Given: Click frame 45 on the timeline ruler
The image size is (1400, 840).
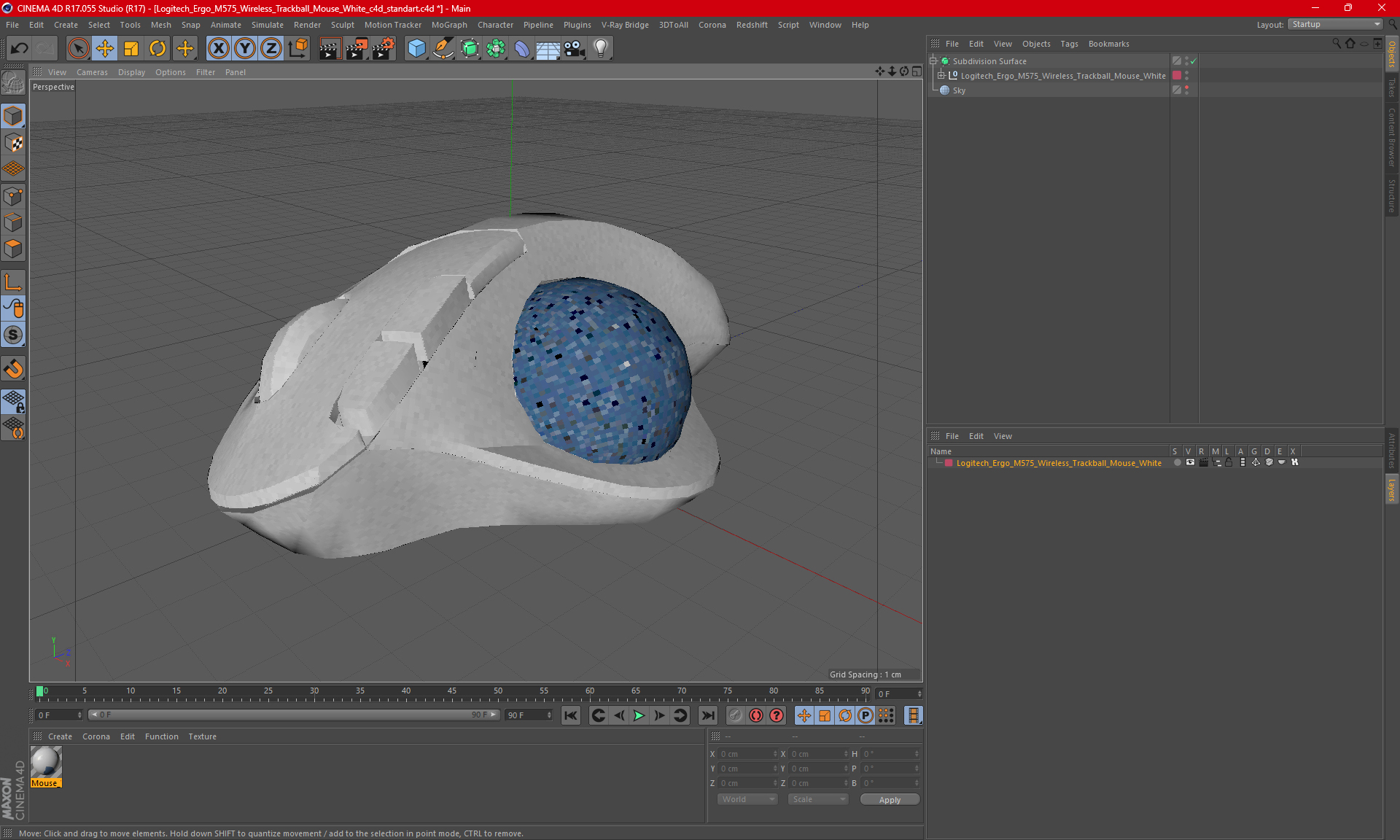Looking at the screenshot, I should pyautogui.click(x=452, y=691).
